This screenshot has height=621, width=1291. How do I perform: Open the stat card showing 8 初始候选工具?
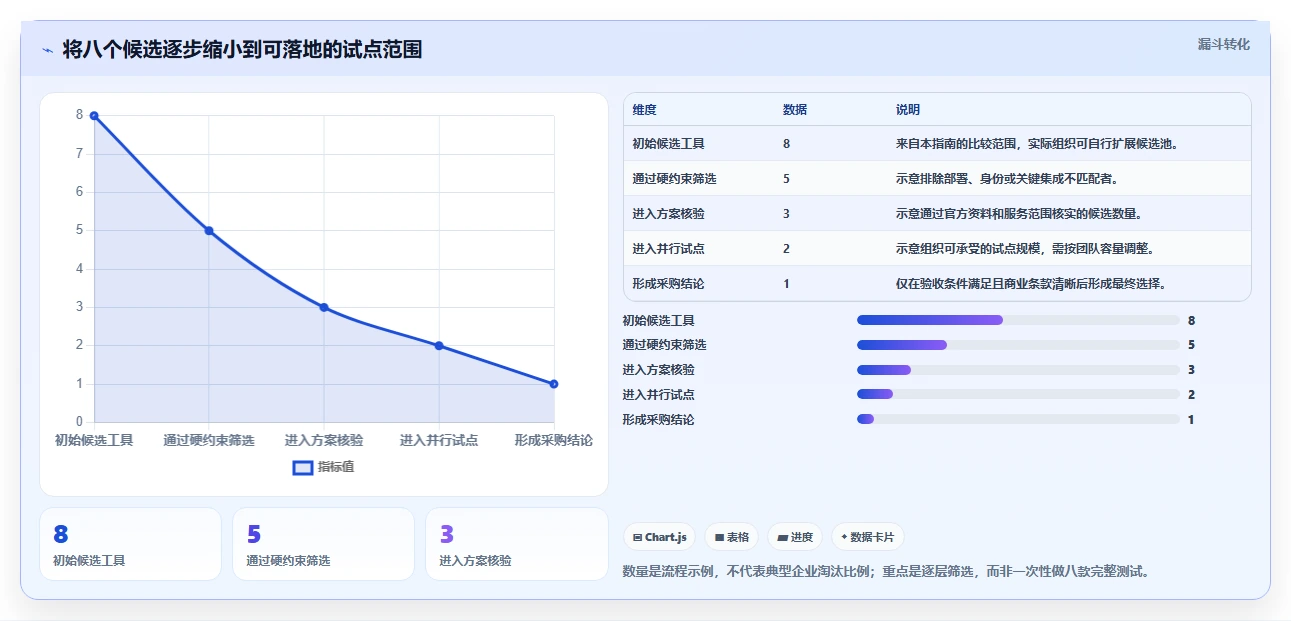[130, 544]
